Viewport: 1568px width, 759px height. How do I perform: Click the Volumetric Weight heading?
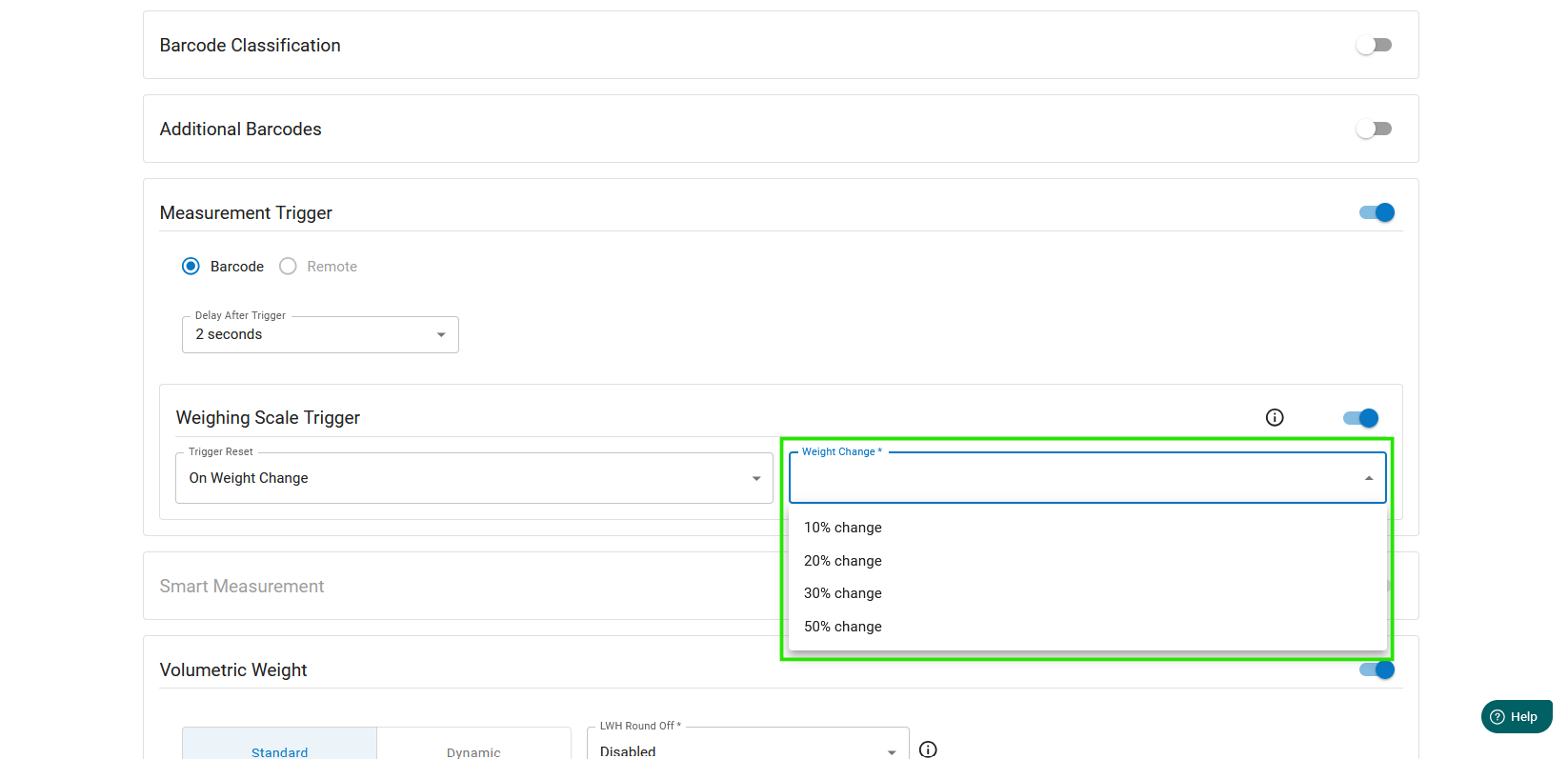pos(233,669)
